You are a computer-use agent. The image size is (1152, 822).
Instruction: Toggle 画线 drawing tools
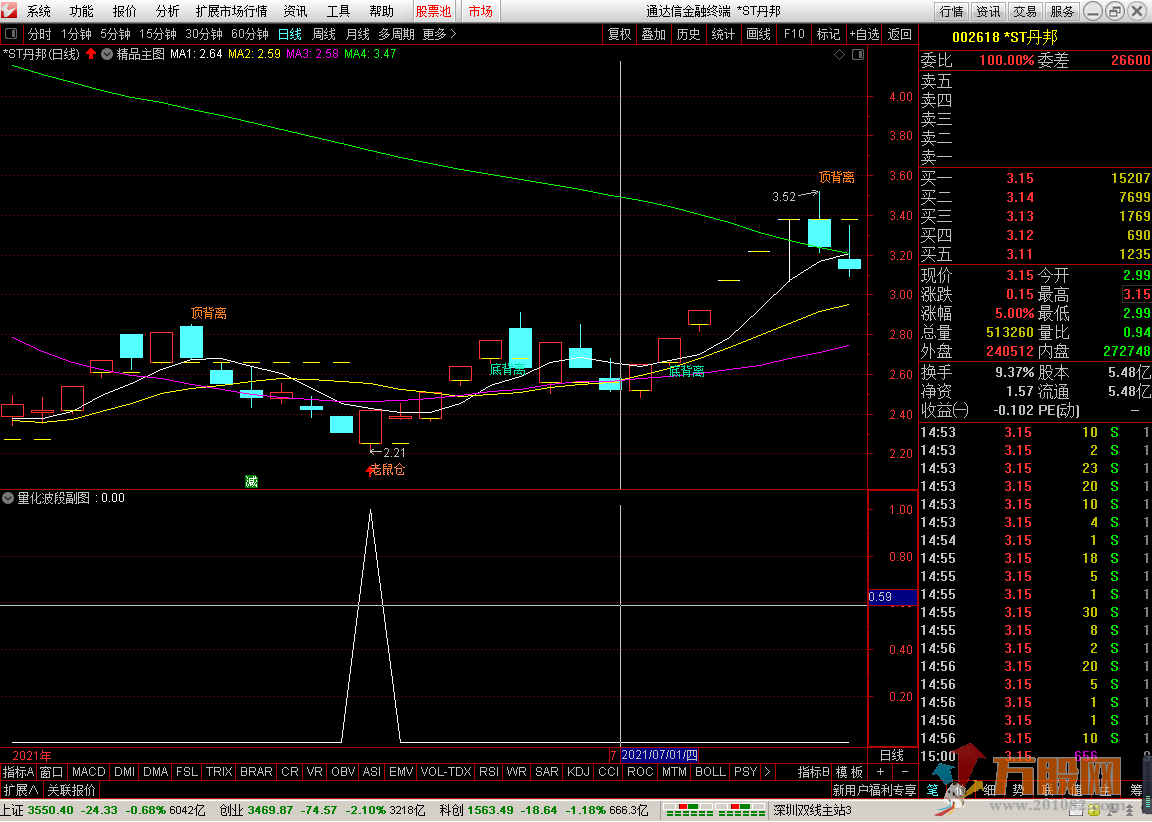pos(758,34)
